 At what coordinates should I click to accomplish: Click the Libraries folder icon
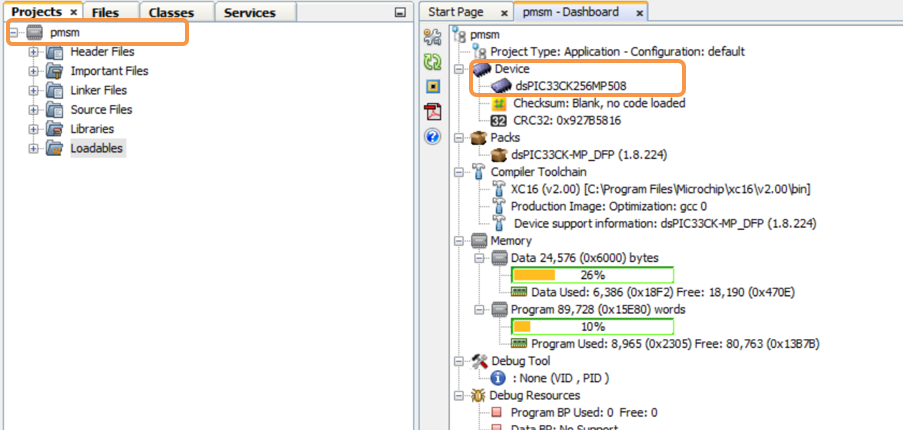click(x=55, y=129)
